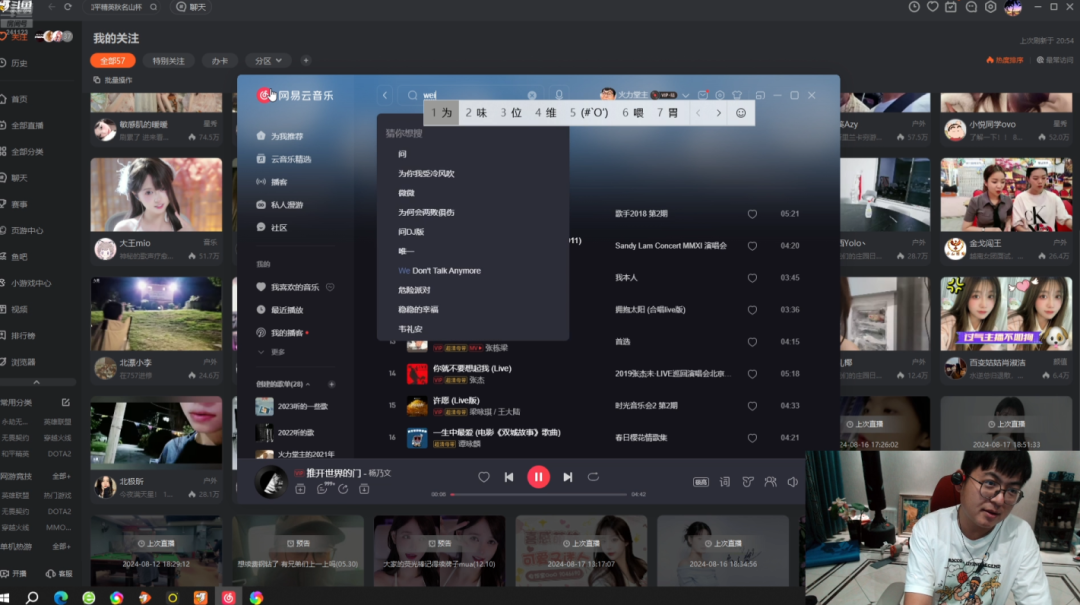Like the 03:45 song from 我本人
This screenshot has width=1080, height=605.
[752, 278]
